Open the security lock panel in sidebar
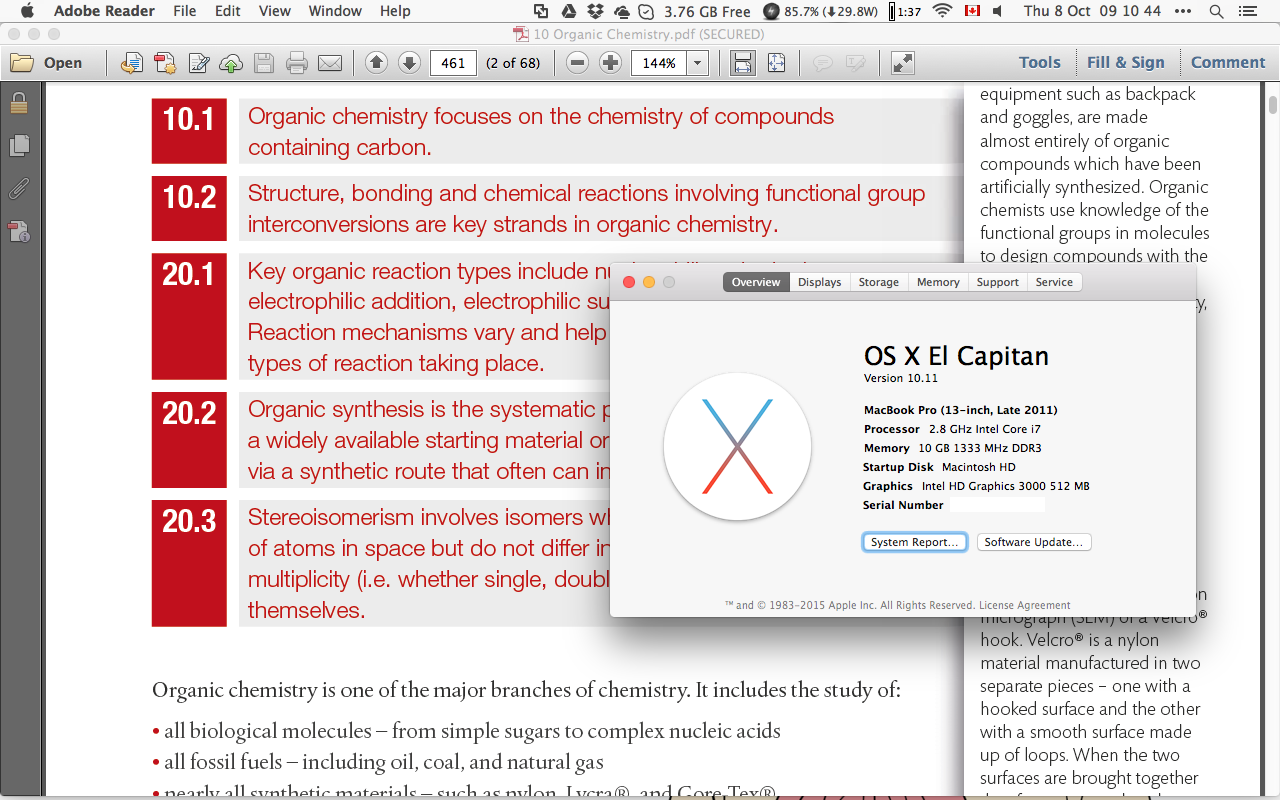Screen dimensions: 1280x800 19,102
